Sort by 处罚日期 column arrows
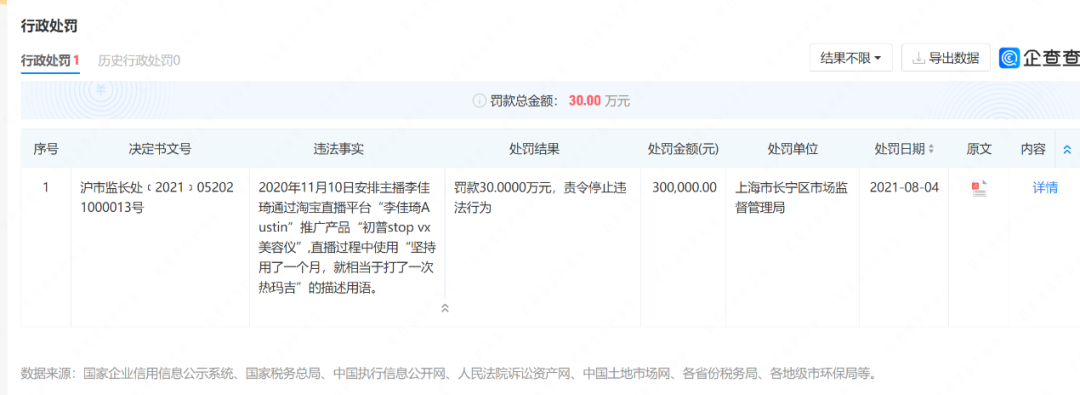1080x395 pixels. click(931, 150)
